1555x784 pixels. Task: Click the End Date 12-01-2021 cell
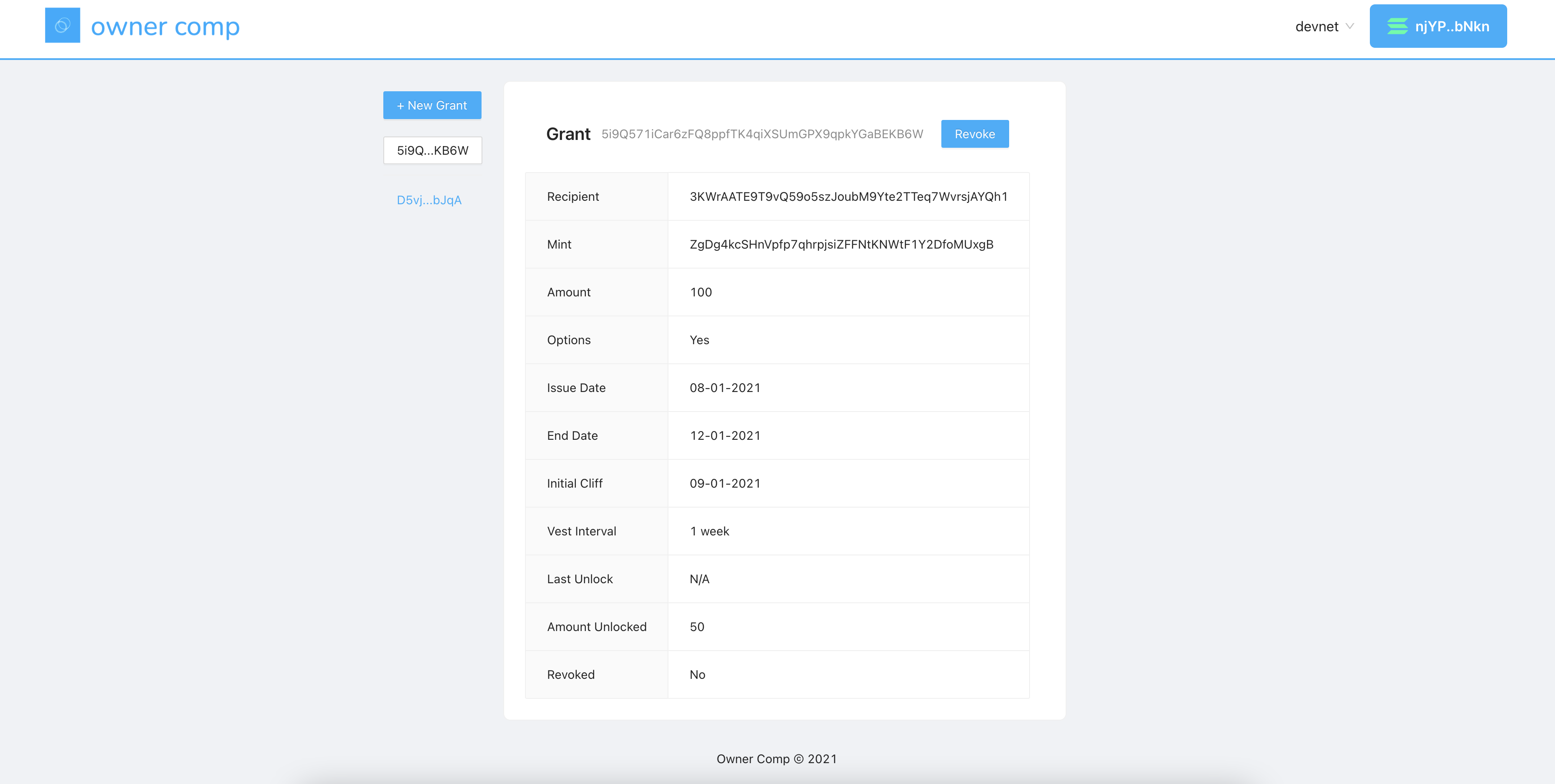[724, 435]
